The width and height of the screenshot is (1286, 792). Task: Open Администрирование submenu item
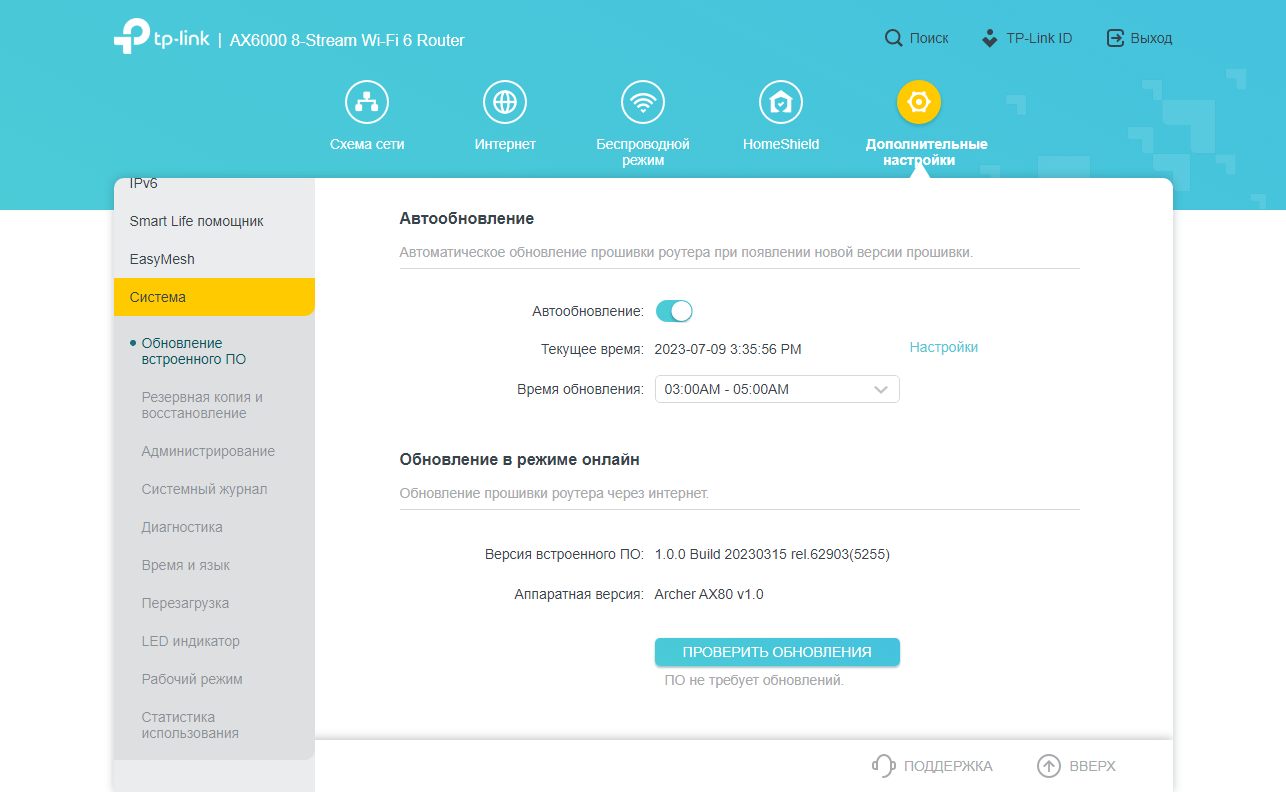(x=208, y=451)
